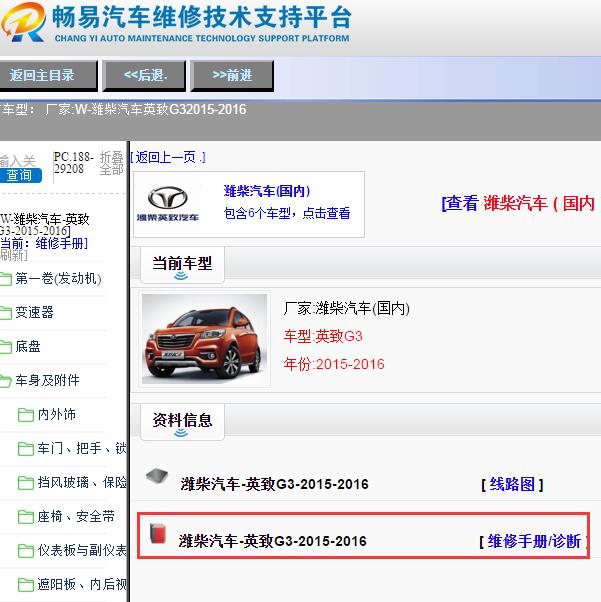The image size is (601, 602).
Task: Open the 线路图 link
Action: tap(512, 484)
